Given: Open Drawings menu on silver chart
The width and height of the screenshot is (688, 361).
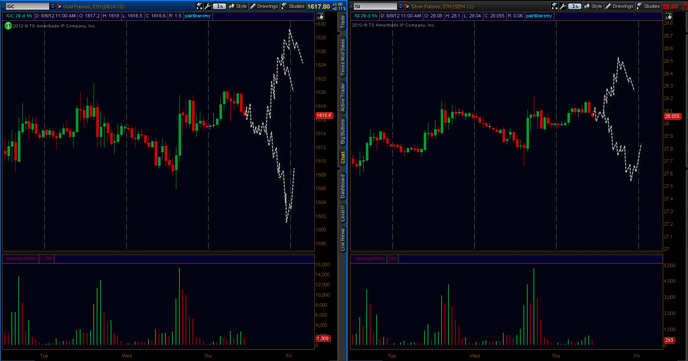Looking at the screenshot, I should (620, 6).
